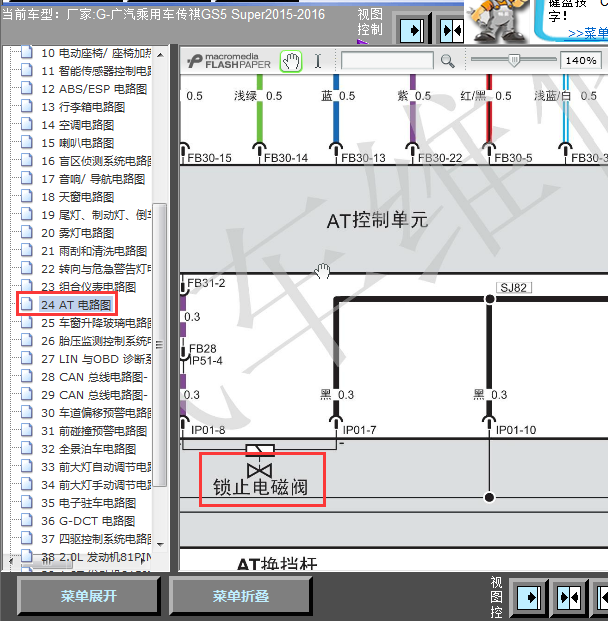Click the FlashPaper search text field
This screenshot has height=621, width=608.
click(387, 61)
